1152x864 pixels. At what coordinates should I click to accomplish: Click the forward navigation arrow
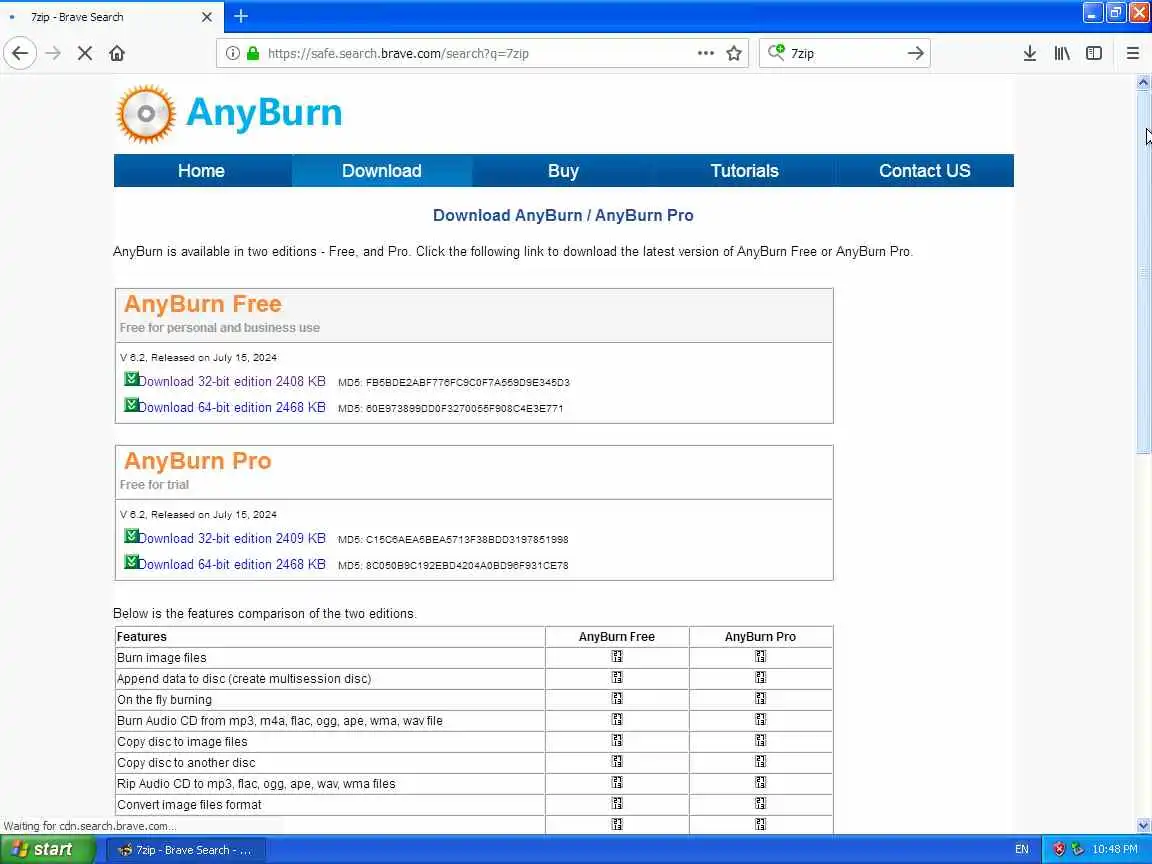(53, 53)
